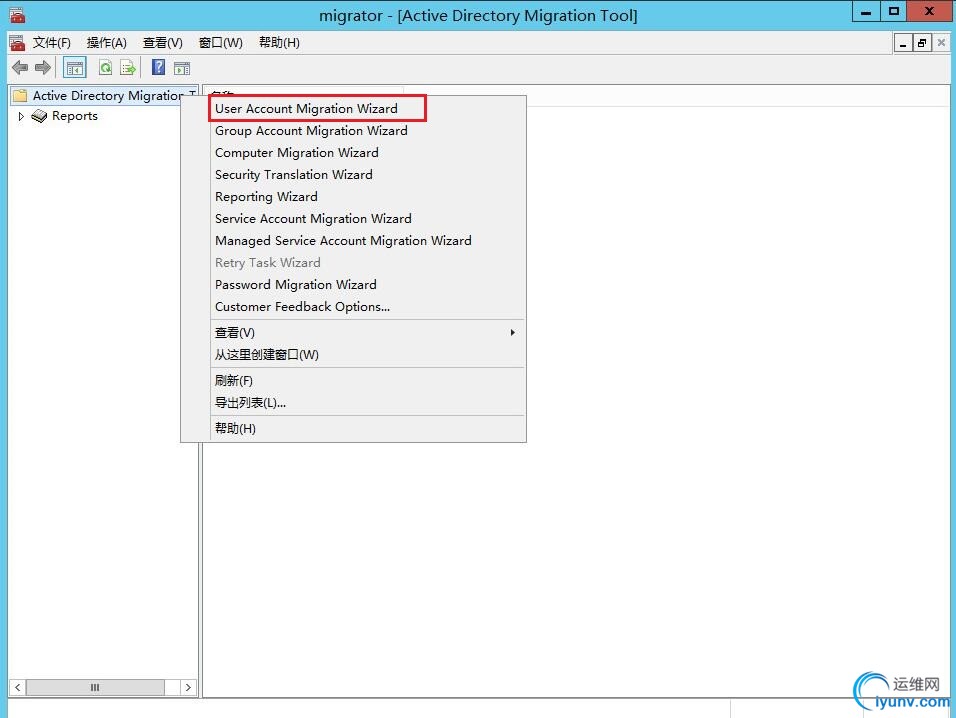956x718 pixels.
Task: Open the 查看(V) menu in menu bar
Action: click(163, 43)
